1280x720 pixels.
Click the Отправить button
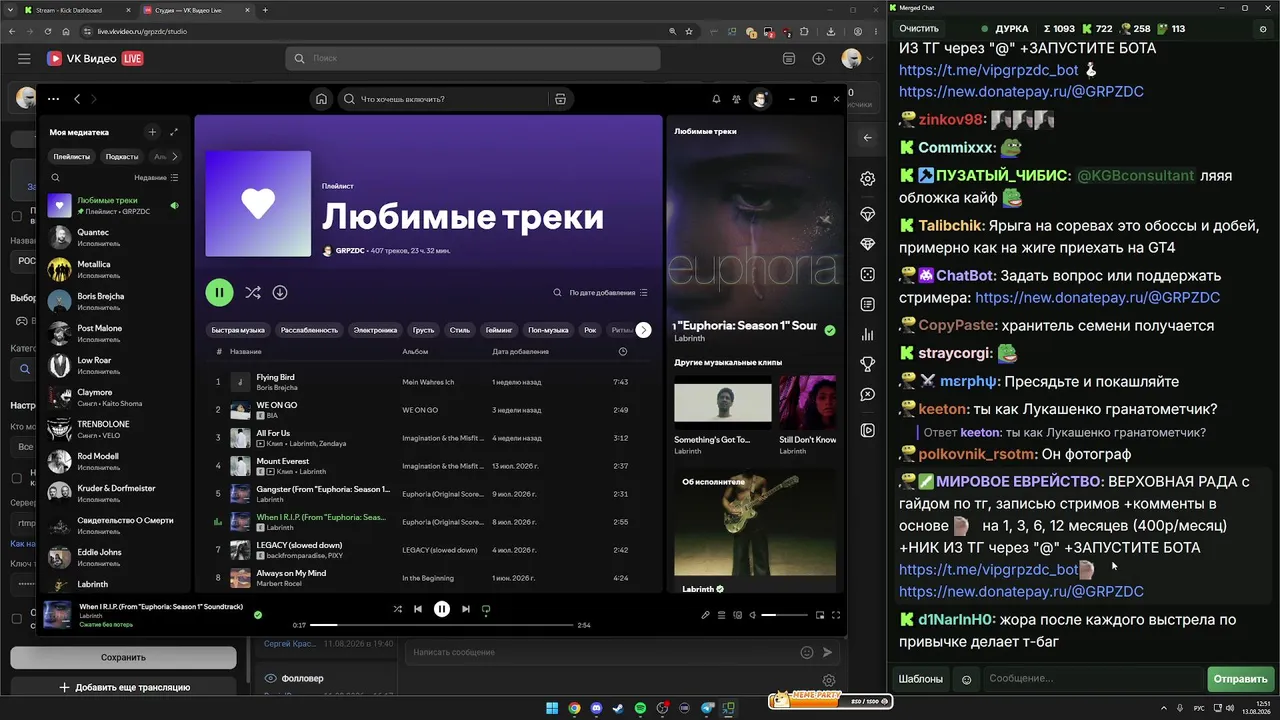[x=1240, y=679]
